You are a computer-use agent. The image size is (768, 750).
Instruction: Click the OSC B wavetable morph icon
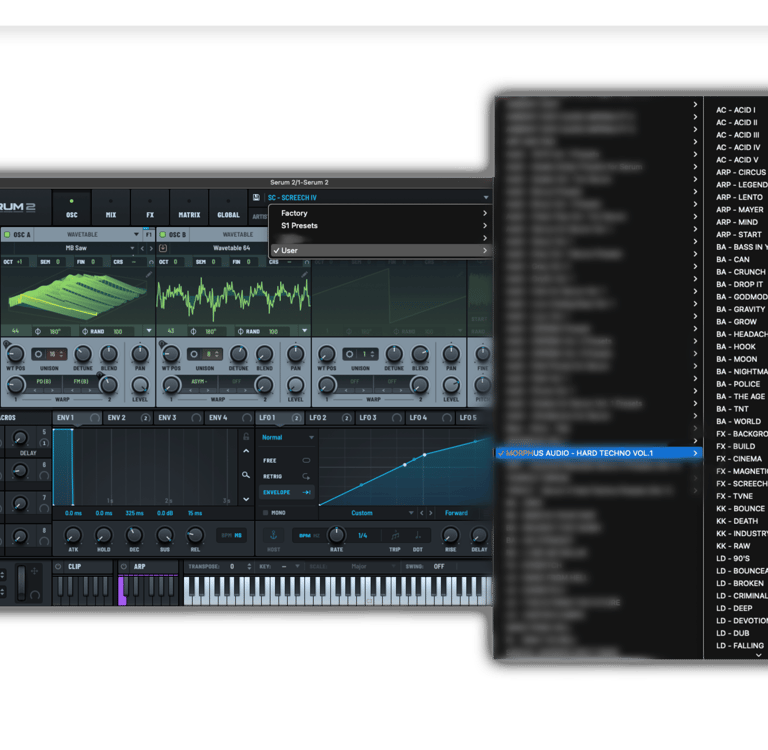[x=163, y=248]
